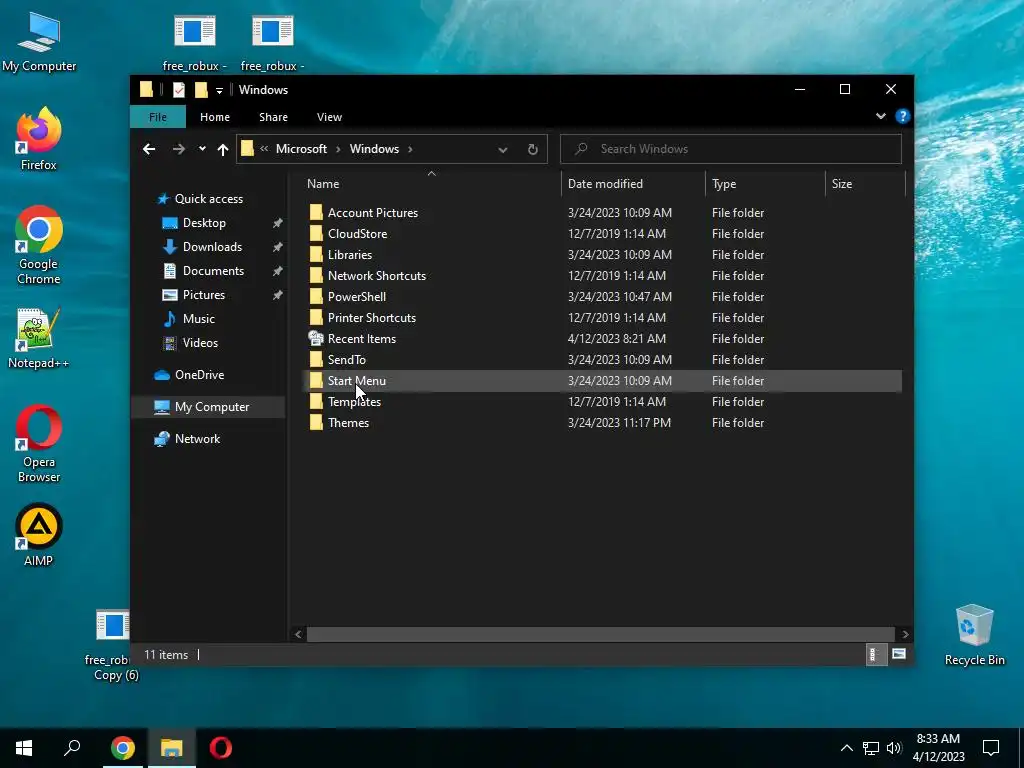The height and width of the screenshot is (768, 1024).
Task: Go up one folder level
Action: pos(223,150)
